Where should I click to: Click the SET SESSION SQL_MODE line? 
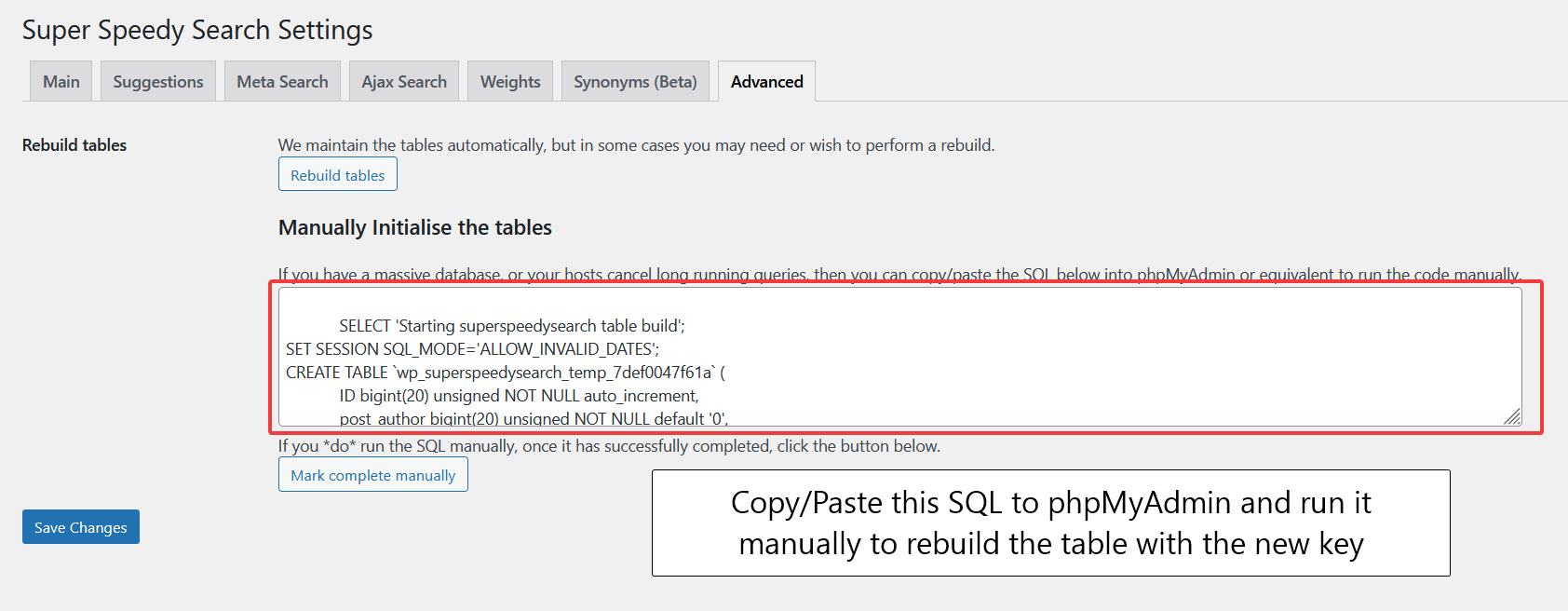click(472, 349)
